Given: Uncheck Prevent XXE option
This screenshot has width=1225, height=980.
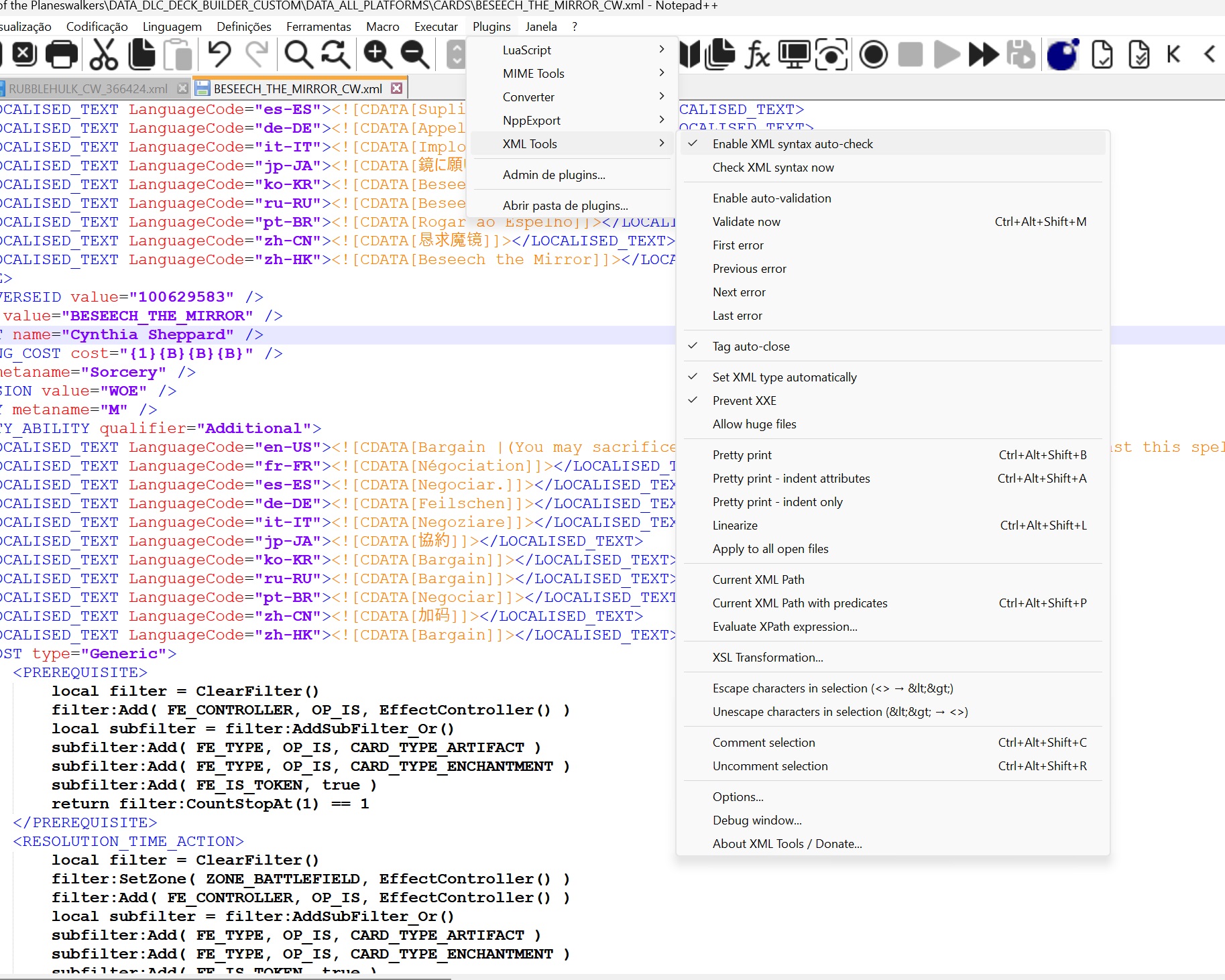Looking at the screenshot, I should click(744, 401).
